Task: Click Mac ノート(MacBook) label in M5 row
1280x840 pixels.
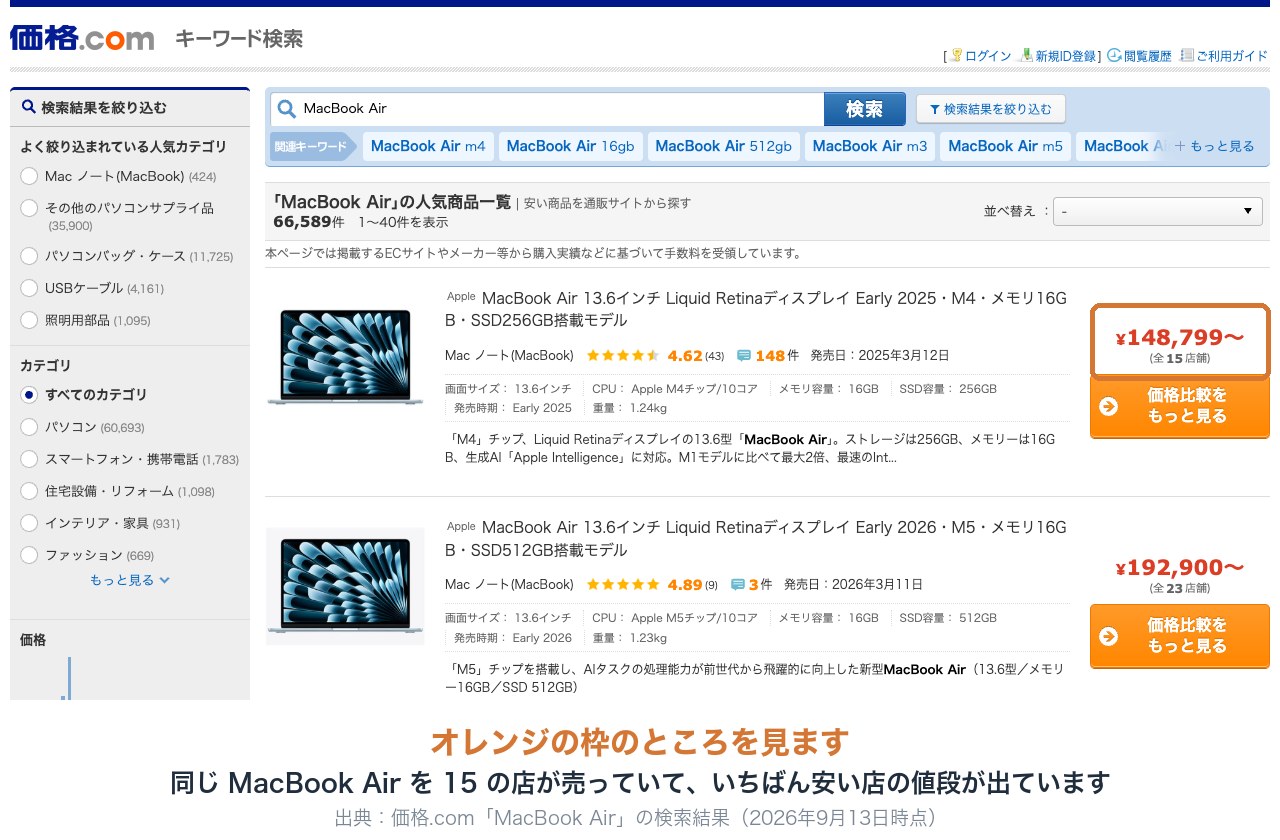Action: pos(509,585)
